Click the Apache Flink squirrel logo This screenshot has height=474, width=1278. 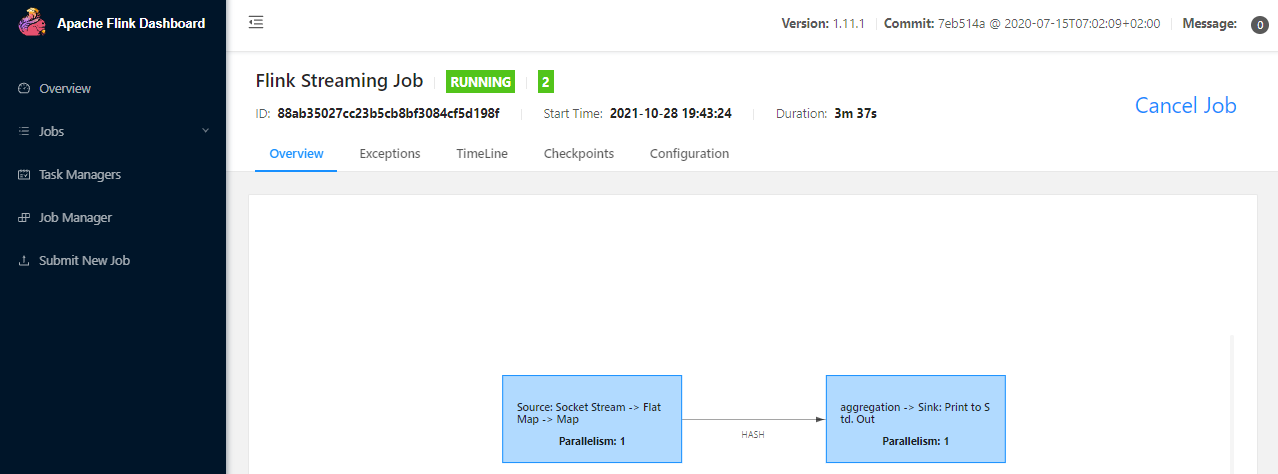click(x=33, y=23)
